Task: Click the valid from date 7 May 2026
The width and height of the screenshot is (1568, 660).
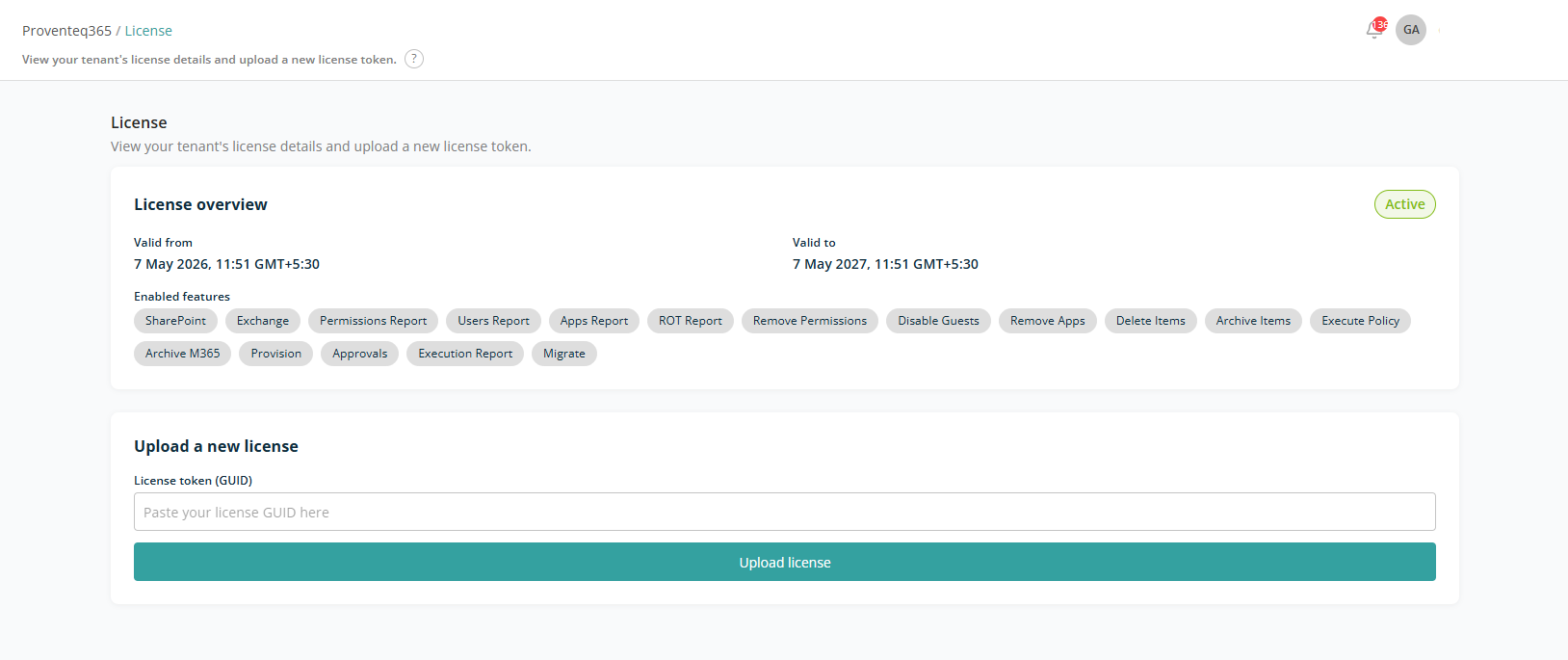Action: 226,264
